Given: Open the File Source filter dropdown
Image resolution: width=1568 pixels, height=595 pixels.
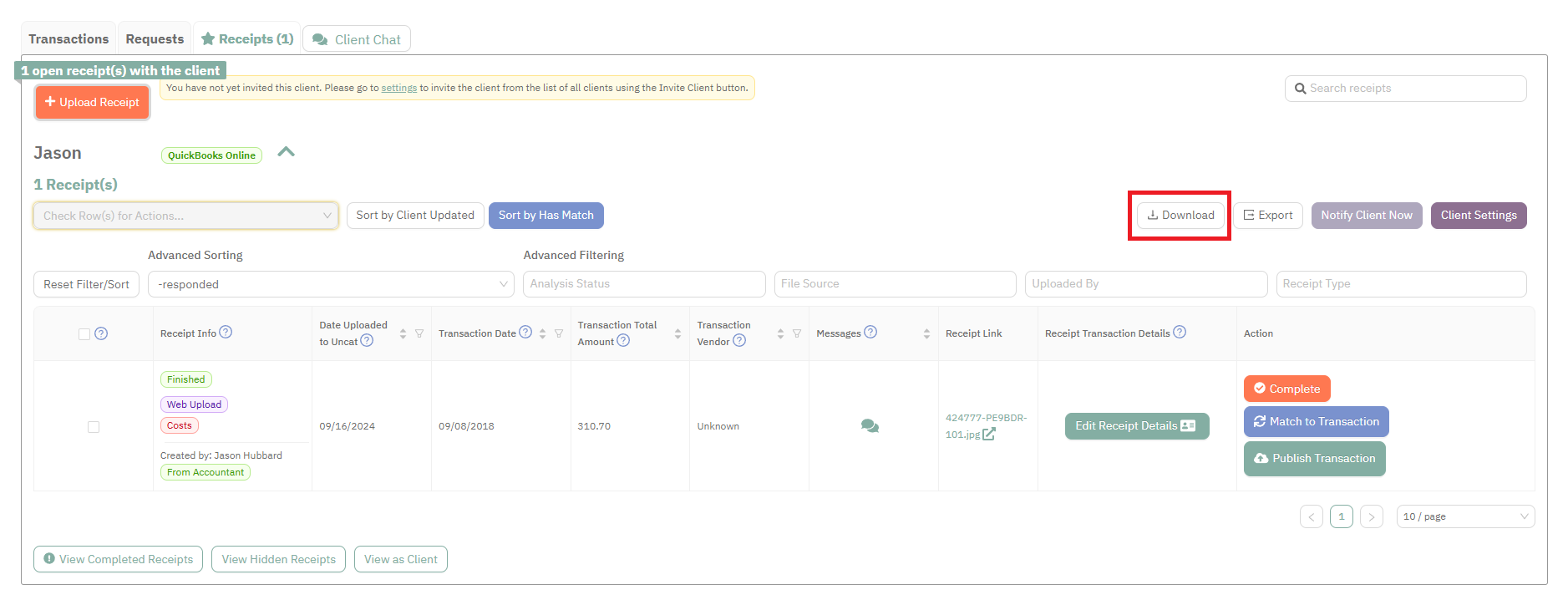Looking at the screenshot, I should coord(896,284).
